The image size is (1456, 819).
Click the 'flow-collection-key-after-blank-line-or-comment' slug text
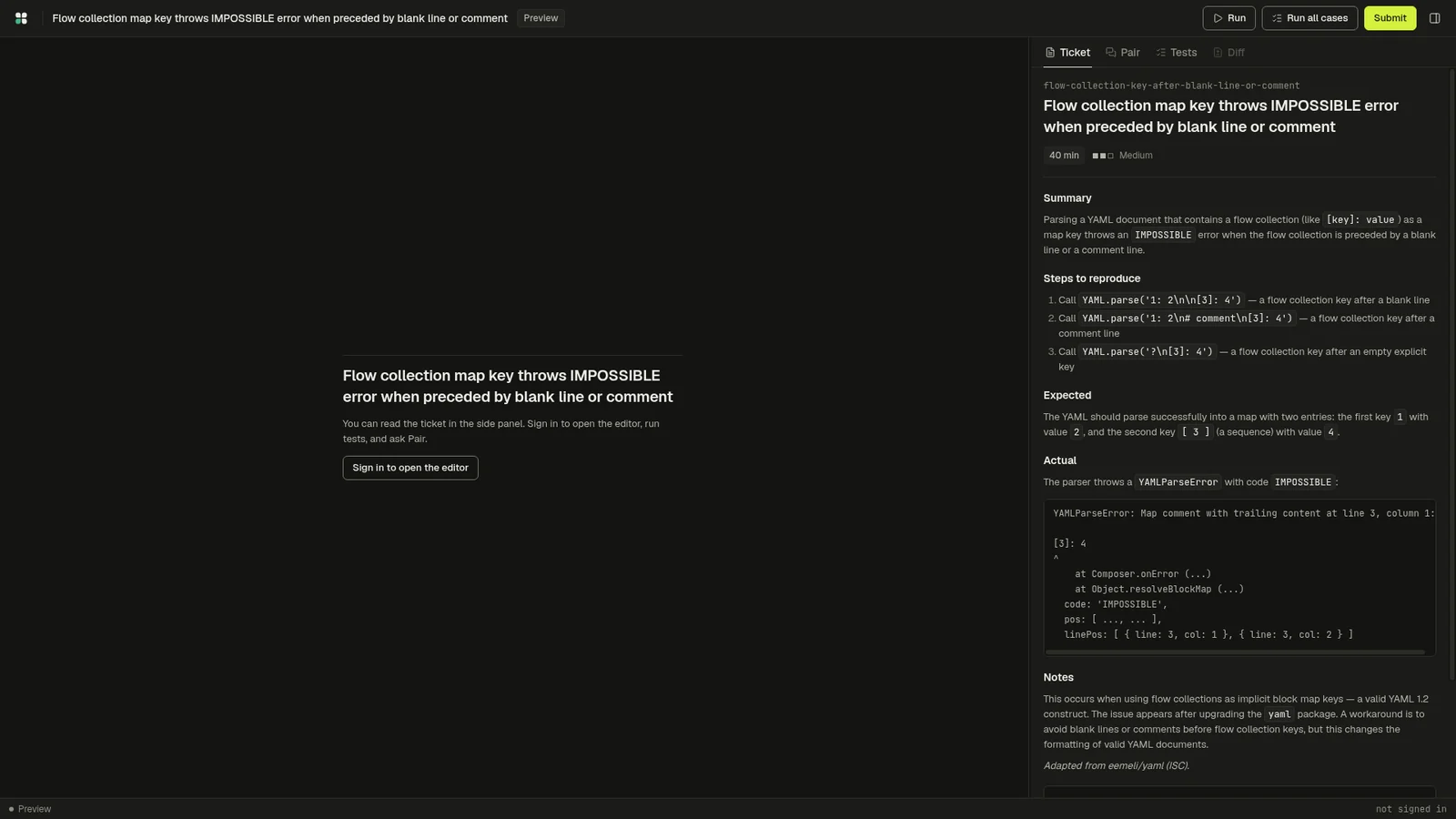pos(1171,86)
